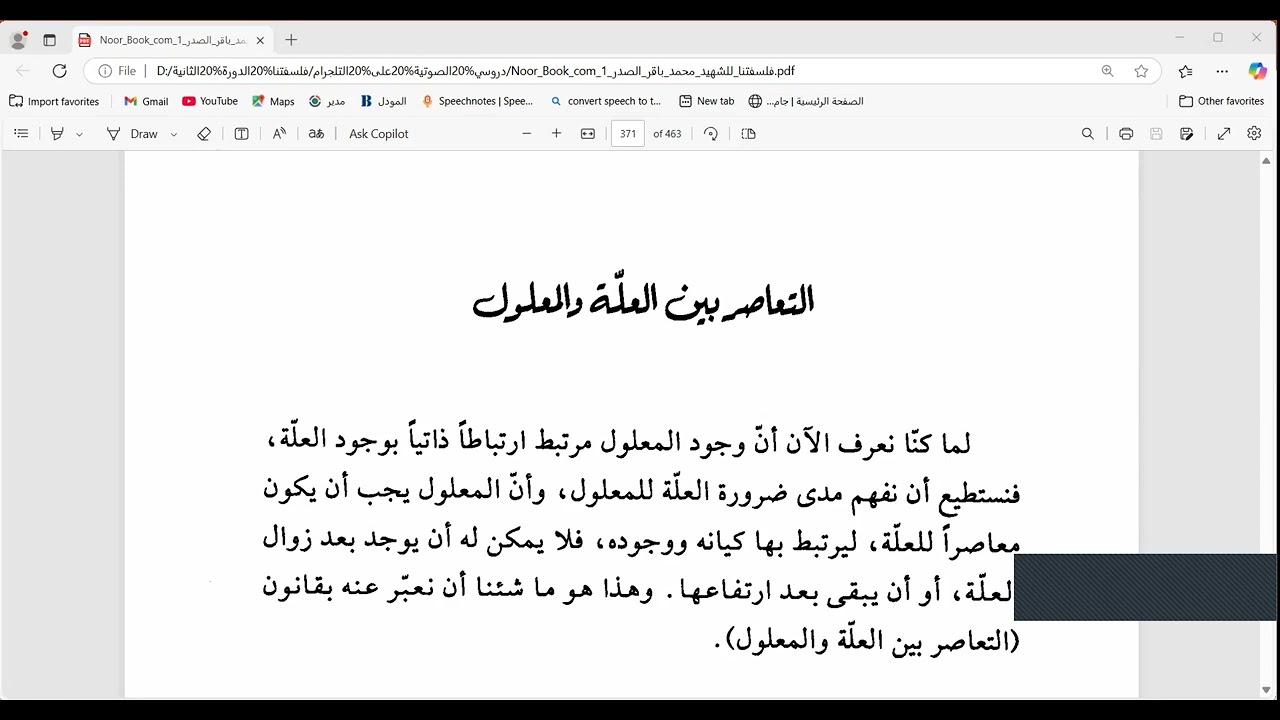Activate the Draw tool
Screen dimensions: 1280x720
click(132, 134)
